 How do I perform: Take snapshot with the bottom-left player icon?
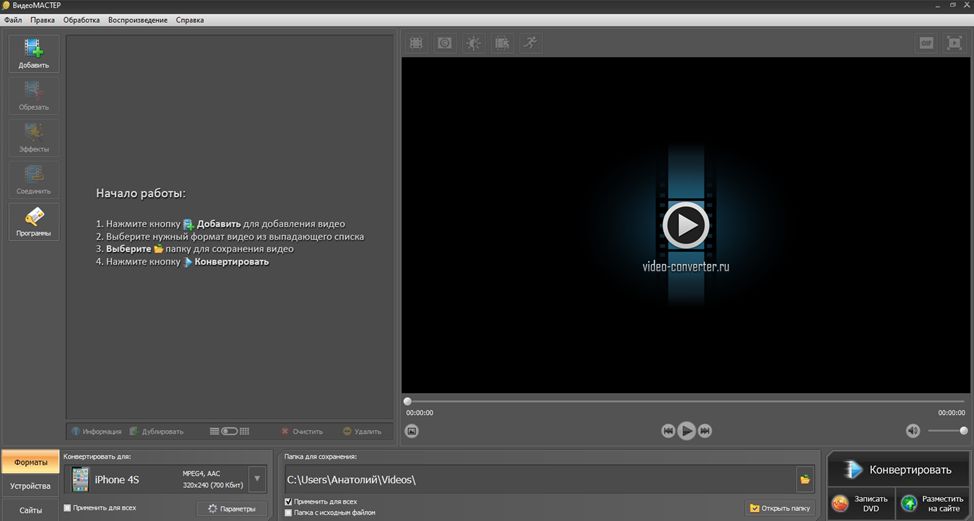tap(412, 431)
